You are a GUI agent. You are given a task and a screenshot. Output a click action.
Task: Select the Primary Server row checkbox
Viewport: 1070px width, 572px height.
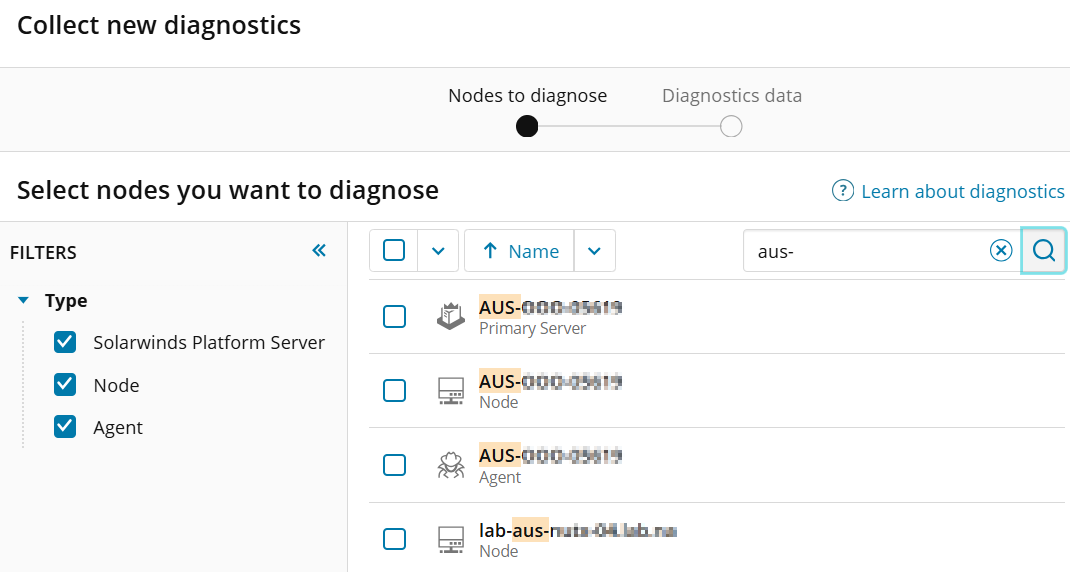tap(394, 317)
